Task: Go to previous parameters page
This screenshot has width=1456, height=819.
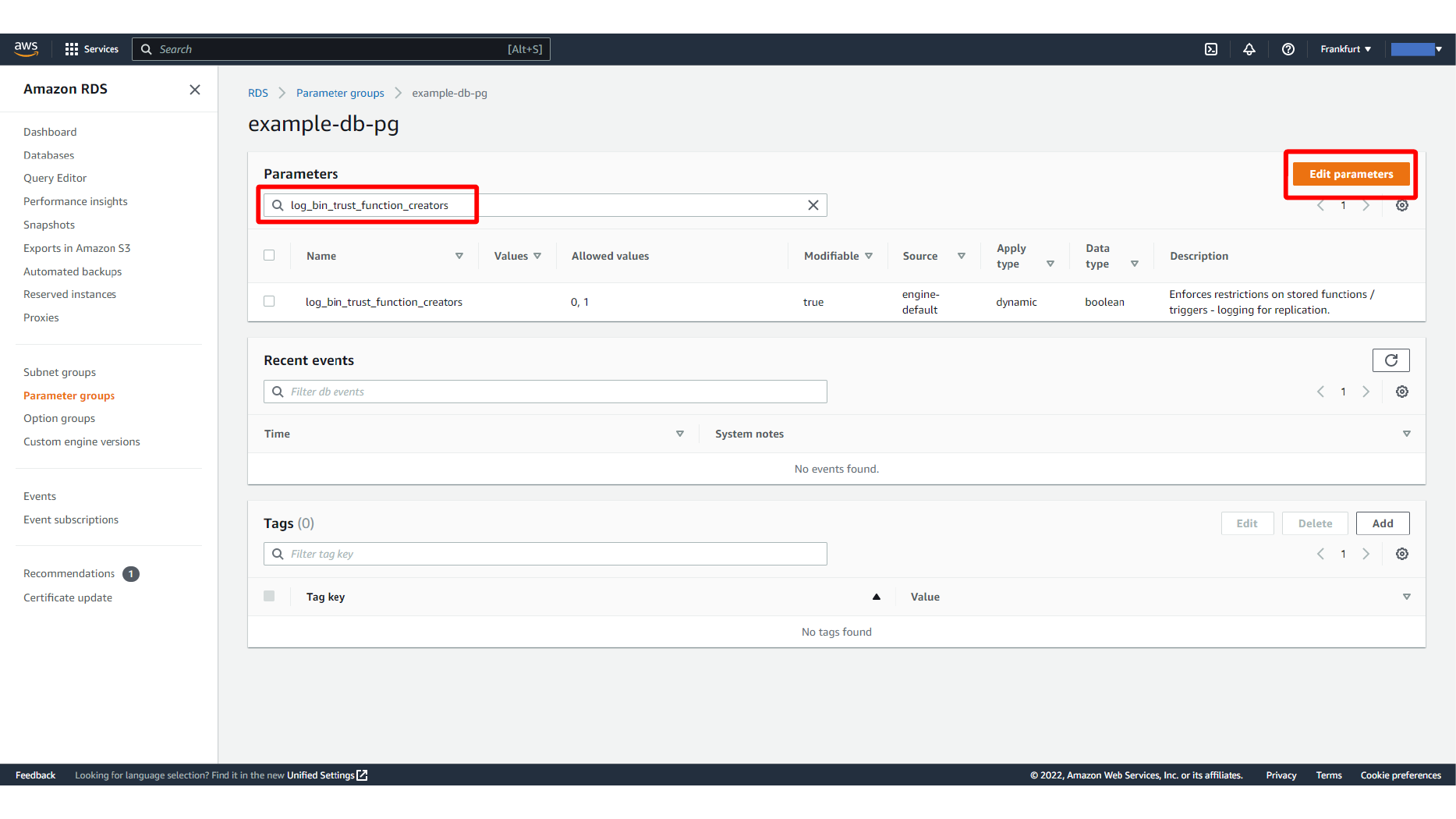Action: coord(1321,205)
